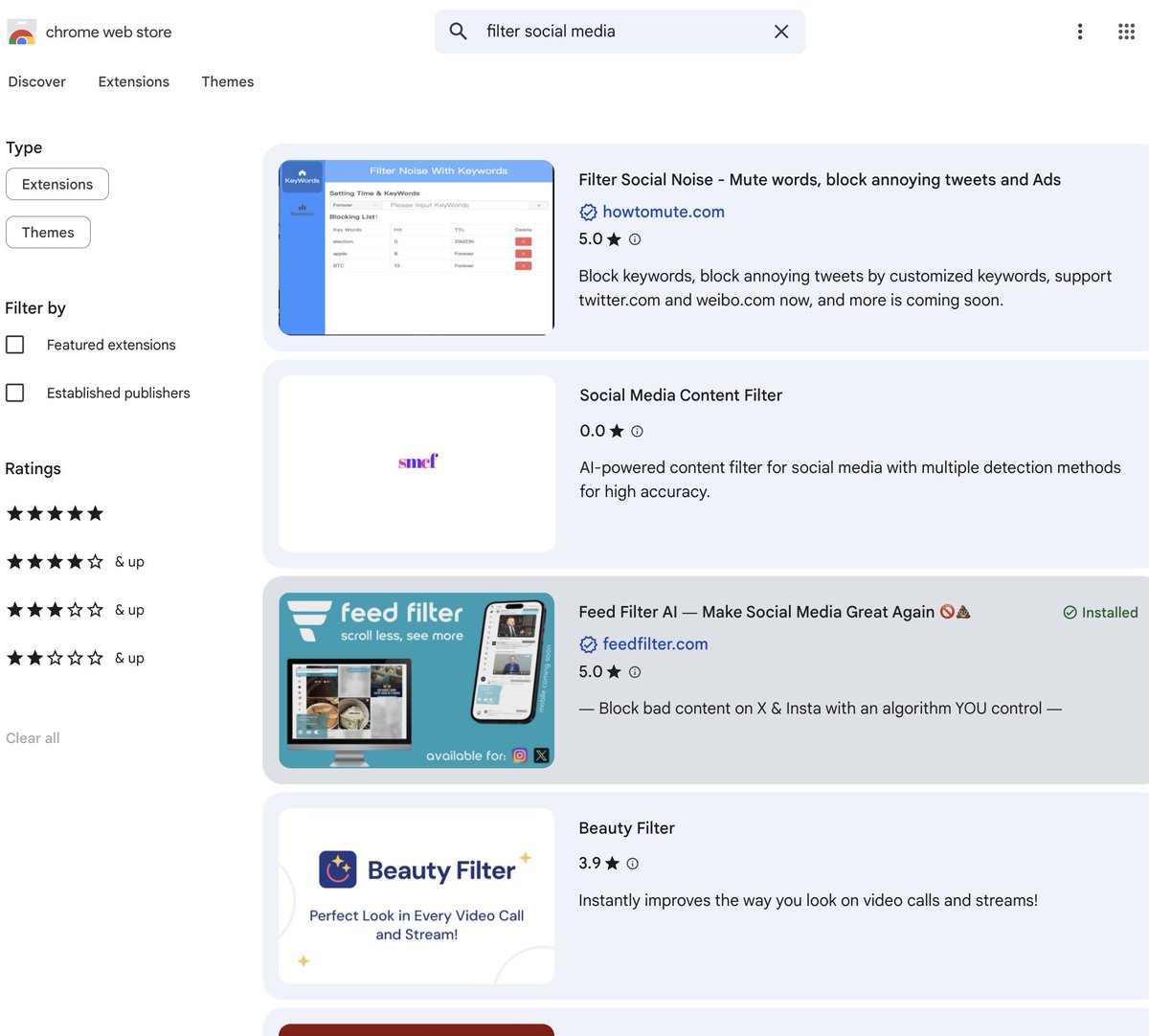Select the Themes type chip
The image size is (1149, 1036).
48,233
